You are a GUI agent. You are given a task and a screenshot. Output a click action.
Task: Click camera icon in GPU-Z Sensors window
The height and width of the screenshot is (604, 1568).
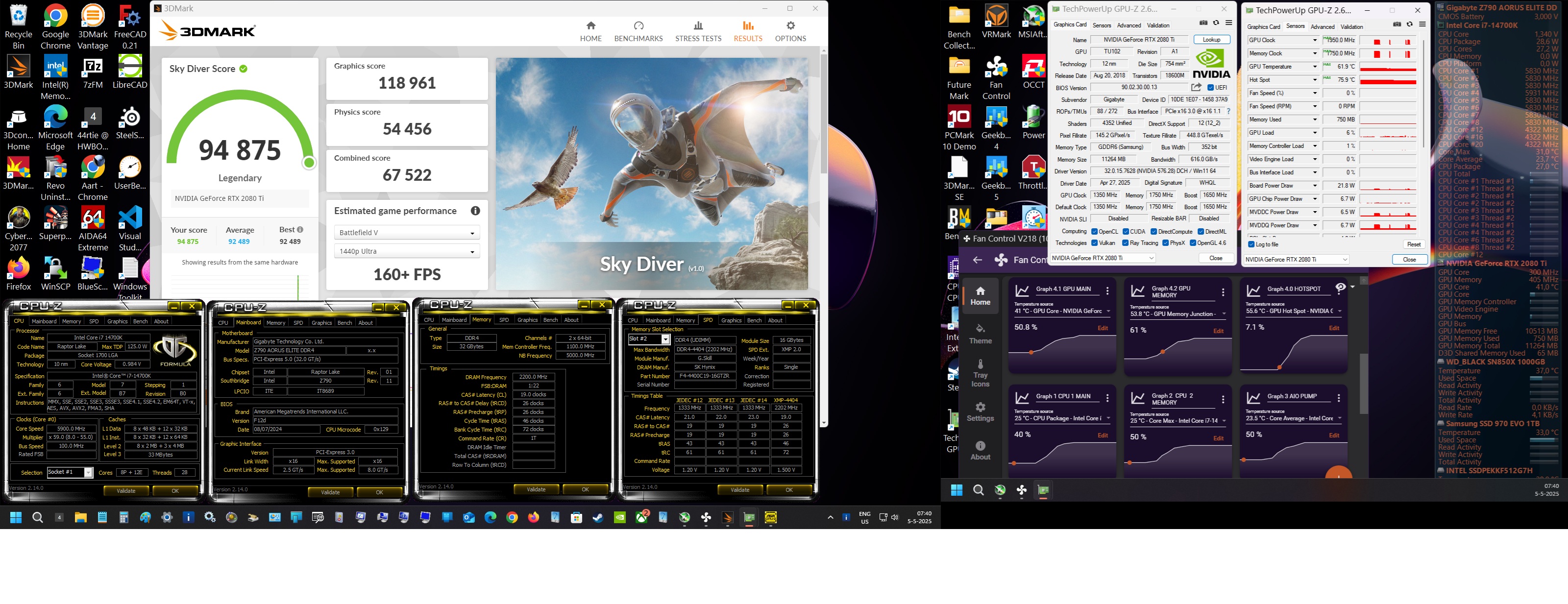[1397, 24]
